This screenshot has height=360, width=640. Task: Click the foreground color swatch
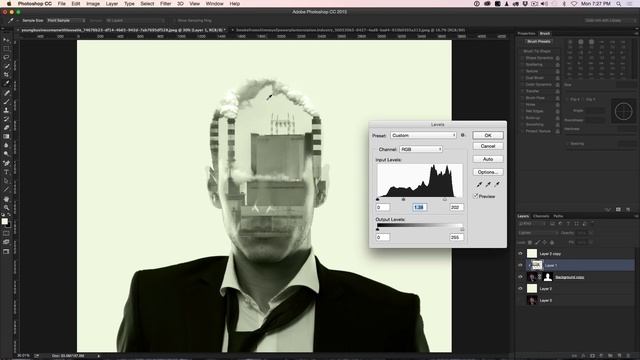[4, 221]
